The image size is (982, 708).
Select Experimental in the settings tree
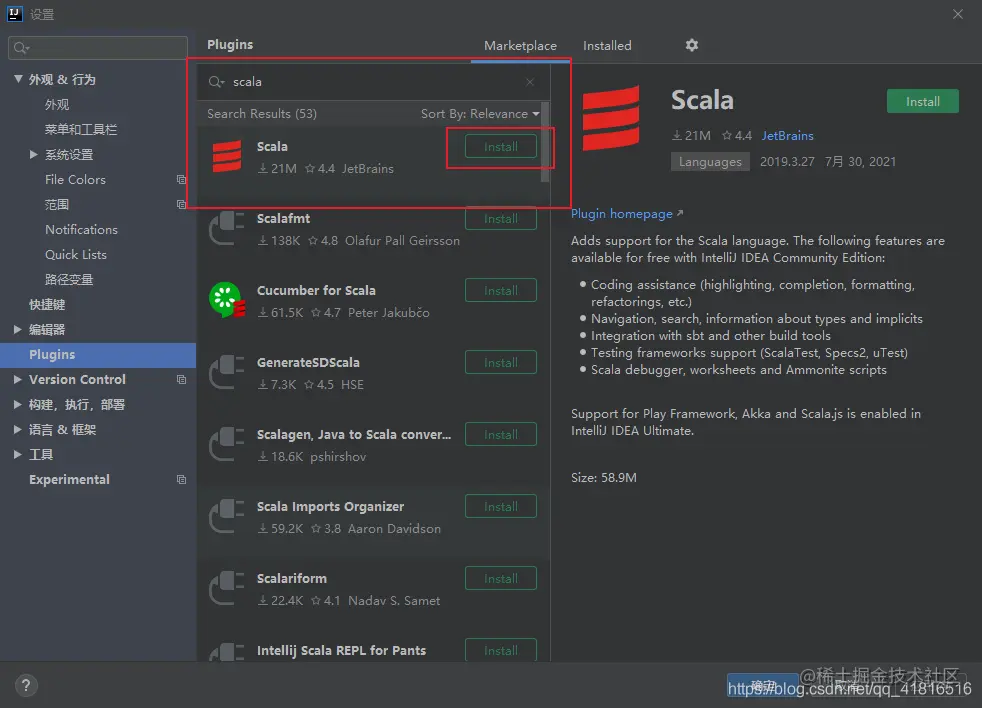(x=70, y=480)
